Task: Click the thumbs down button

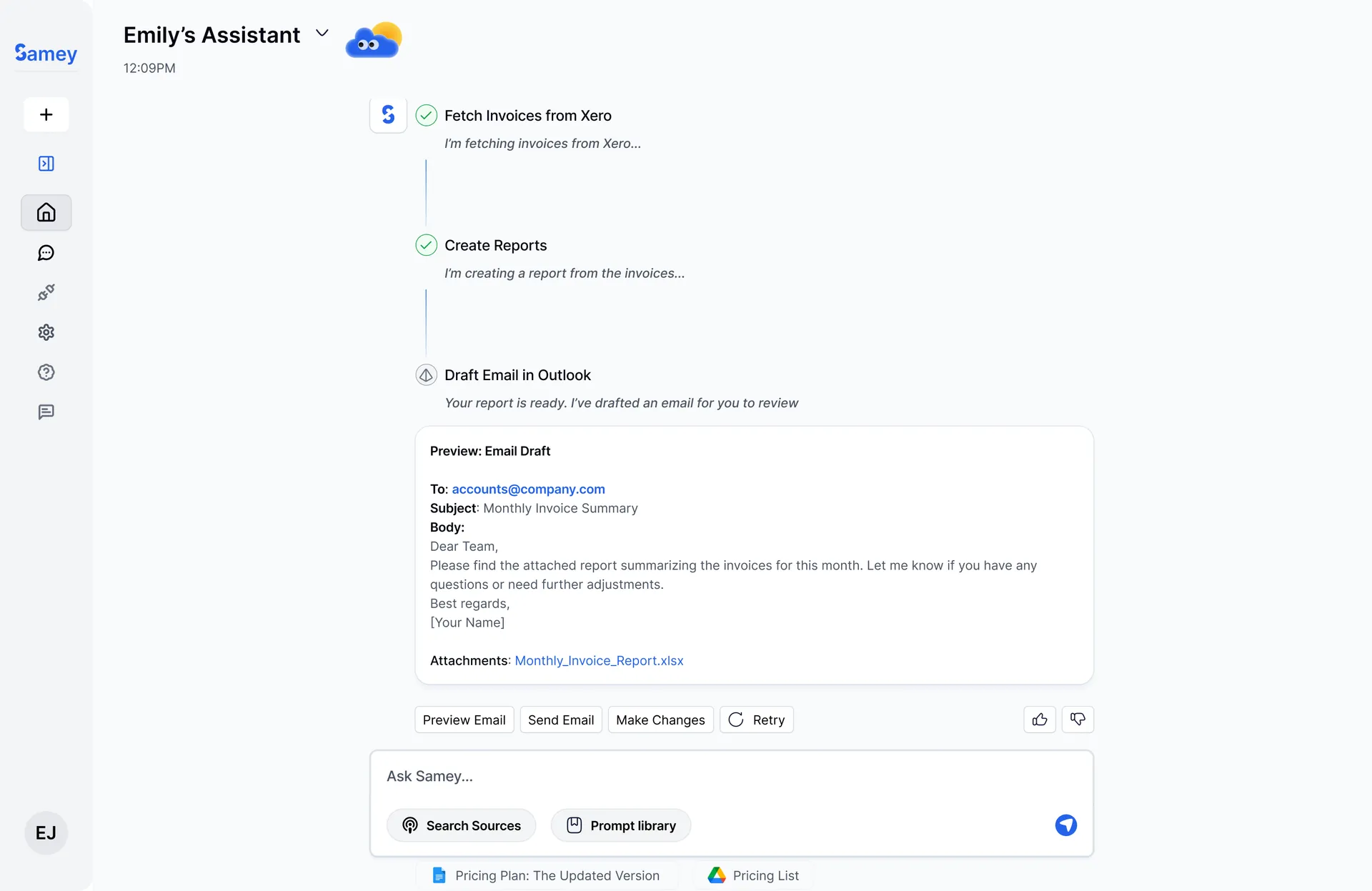Action: [x=1078, y=720]
